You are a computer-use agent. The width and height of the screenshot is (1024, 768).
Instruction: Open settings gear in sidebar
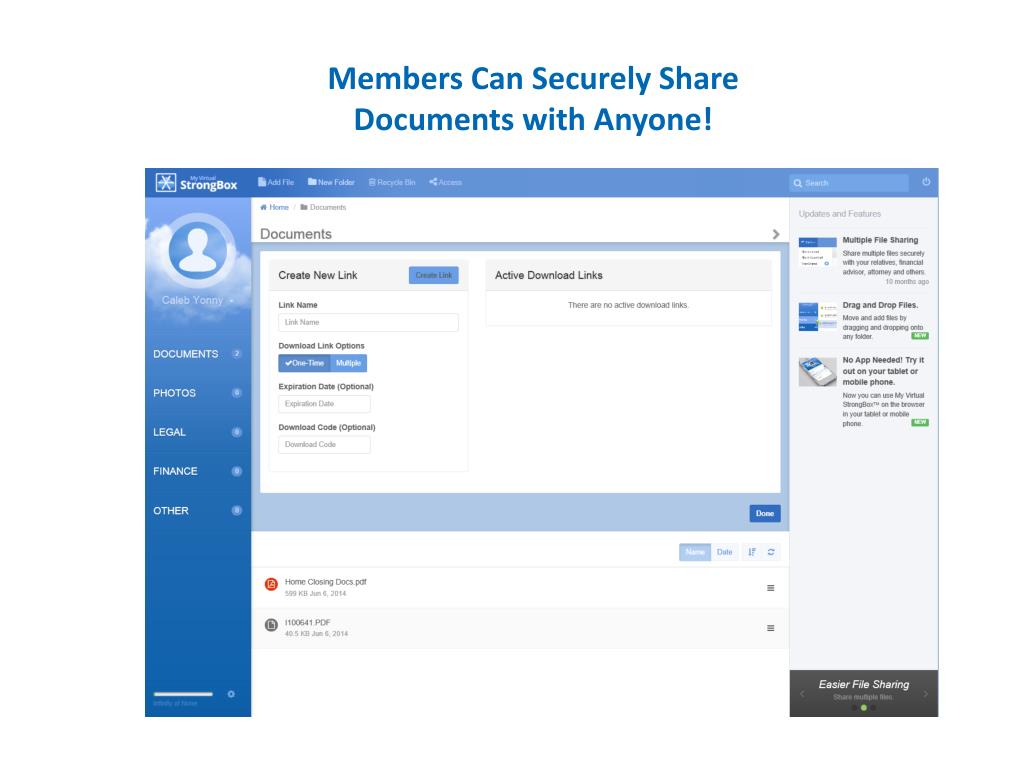[231, 694]
